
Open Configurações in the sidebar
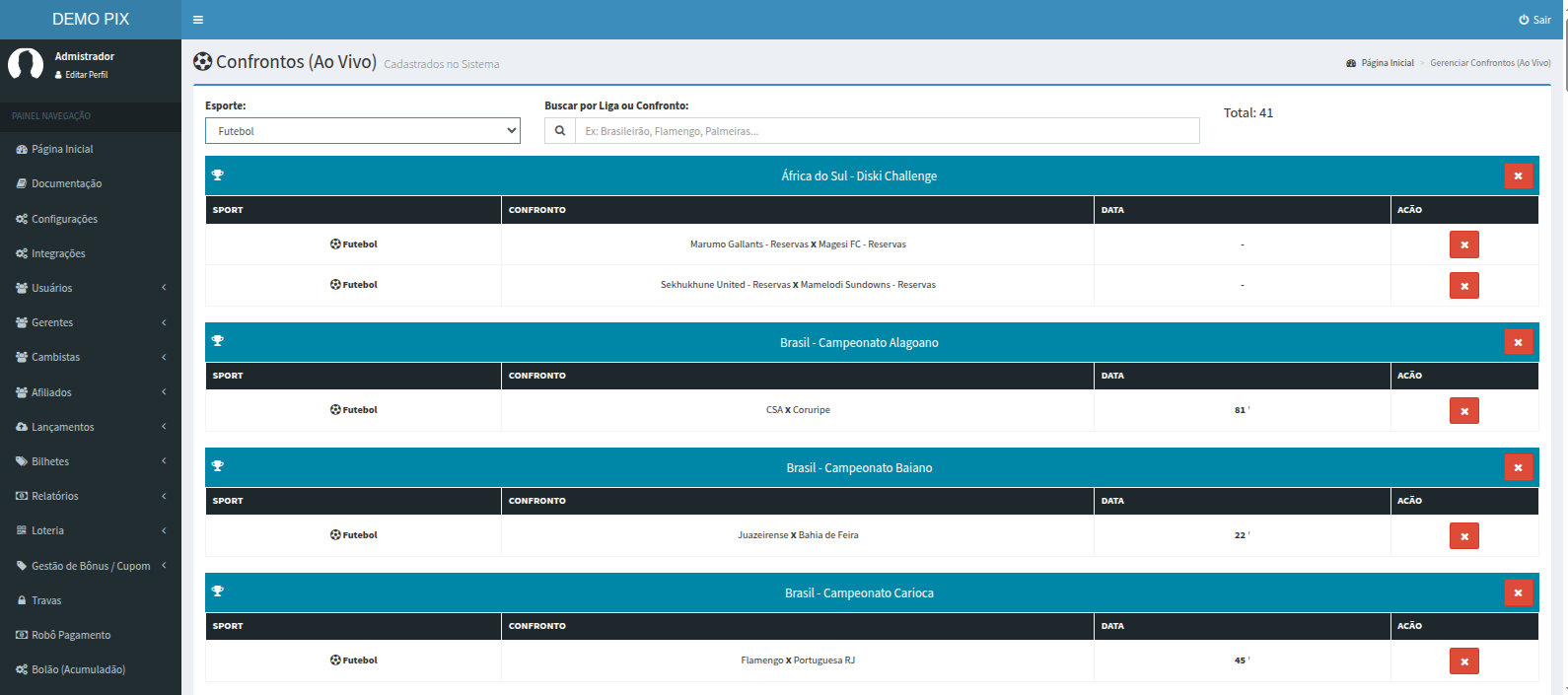tap(64, 219)
